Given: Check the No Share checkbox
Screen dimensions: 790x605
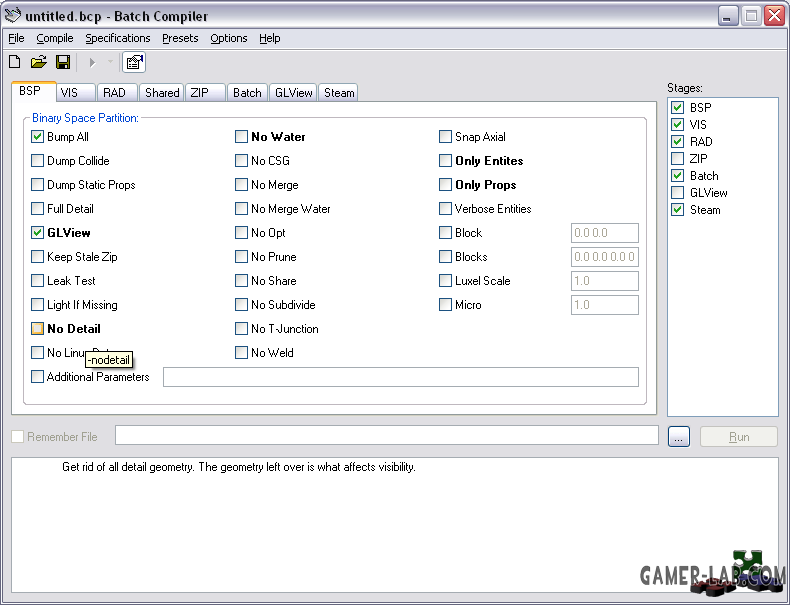Looking at the screenshot, I should pos(241,281).
